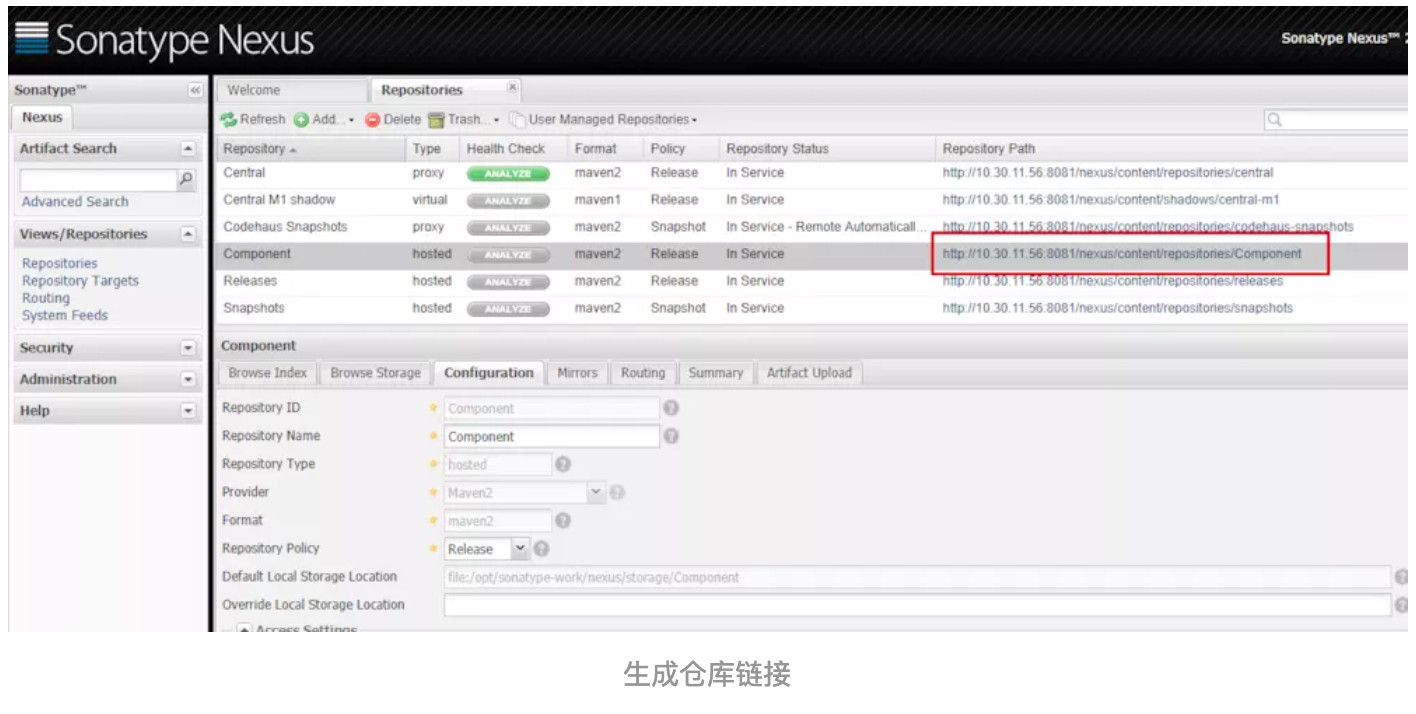Click the Artifact Search input box
The width and height of the screenshot is (1416, 714).
coord(98,180)
